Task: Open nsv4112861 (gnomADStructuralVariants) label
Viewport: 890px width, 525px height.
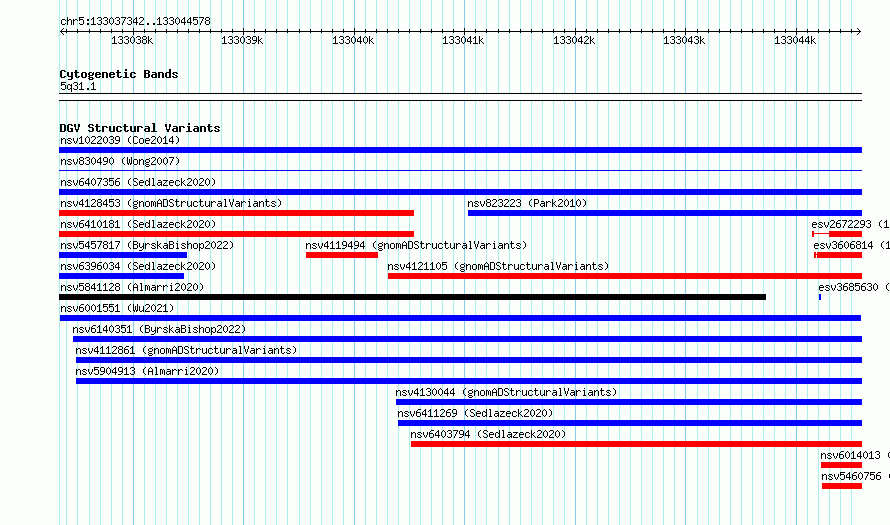Action: click(x=186, y=350)
